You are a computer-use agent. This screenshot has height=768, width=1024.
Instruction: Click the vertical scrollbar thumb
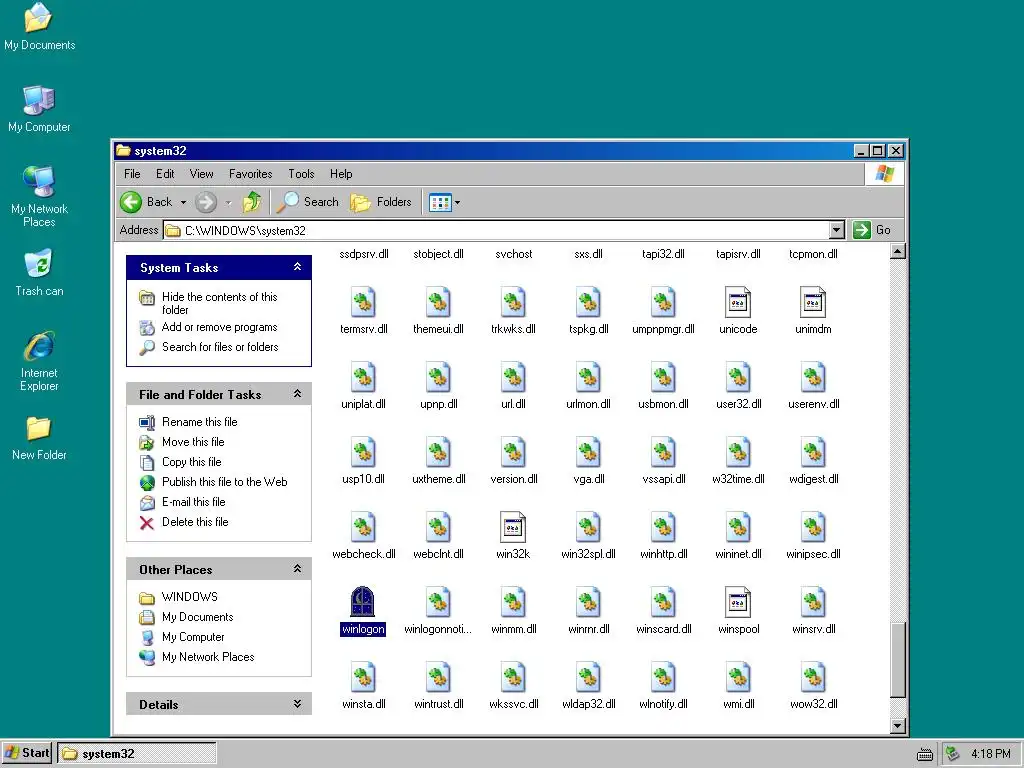click(898, 660)
